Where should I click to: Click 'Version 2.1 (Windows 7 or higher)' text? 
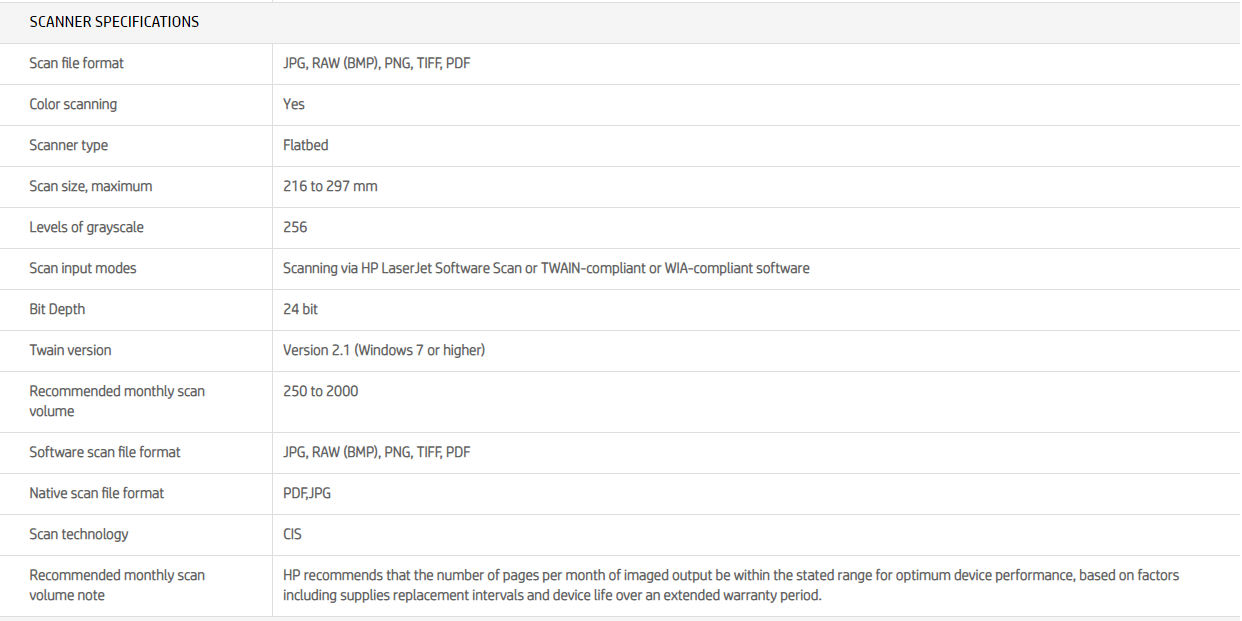(384, 350)
